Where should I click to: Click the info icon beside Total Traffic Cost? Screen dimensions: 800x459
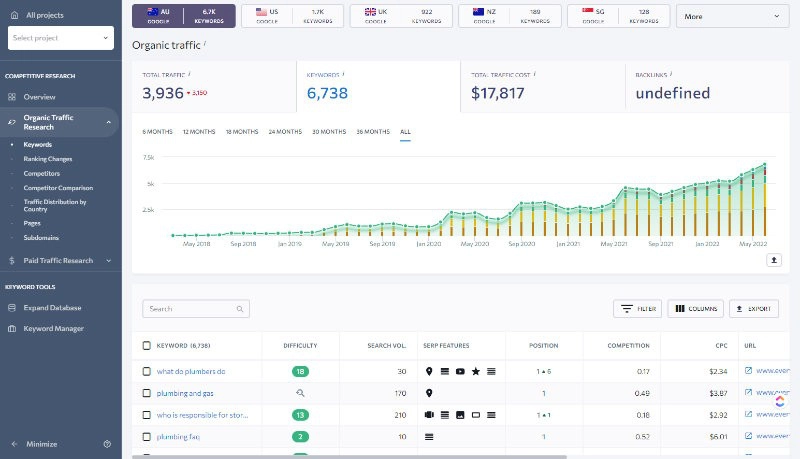[x=534, y=74]
